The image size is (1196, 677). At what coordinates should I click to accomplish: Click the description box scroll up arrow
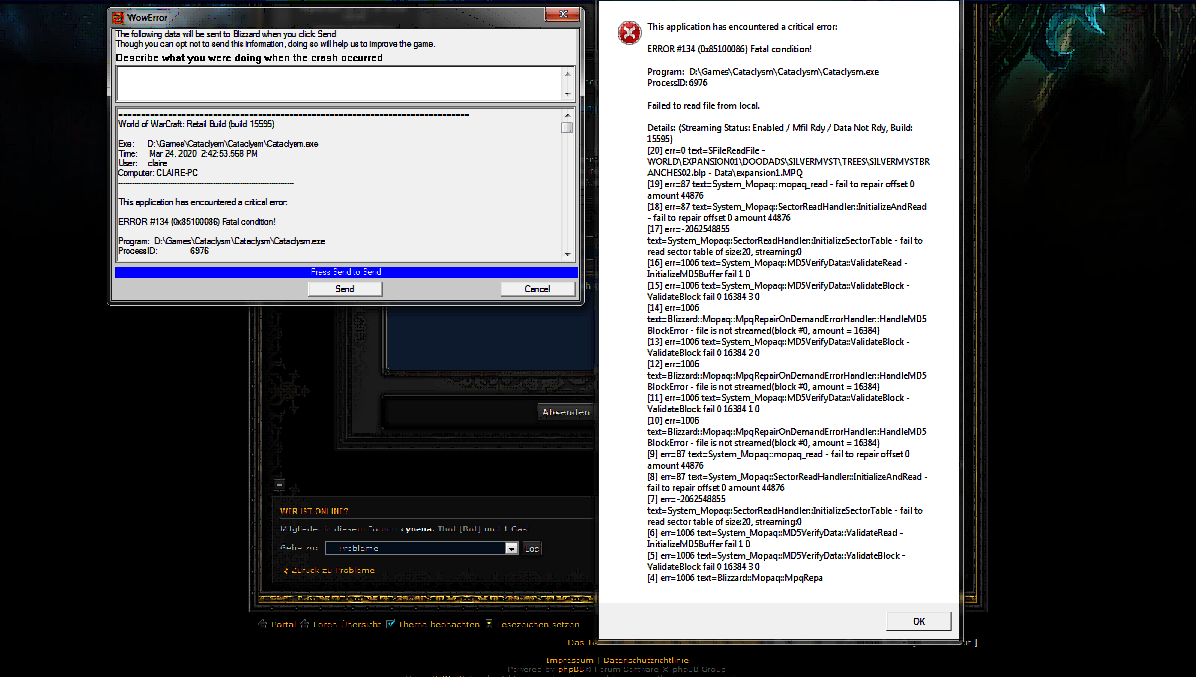click(567, 73)
